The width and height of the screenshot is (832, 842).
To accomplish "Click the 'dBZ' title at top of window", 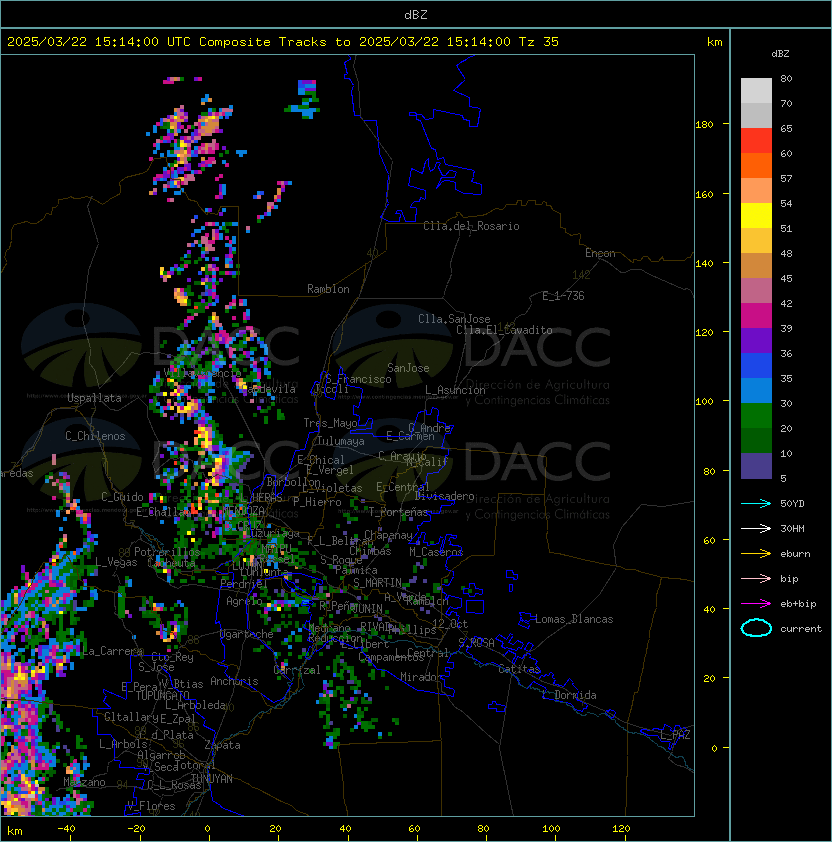I will (x=416, y=15).
